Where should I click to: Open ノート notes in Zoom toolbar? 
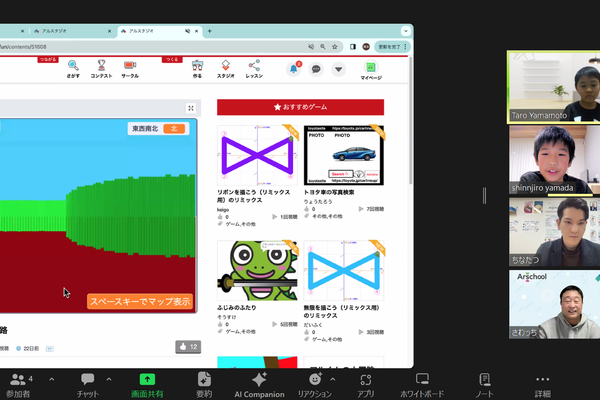[484, 385]
